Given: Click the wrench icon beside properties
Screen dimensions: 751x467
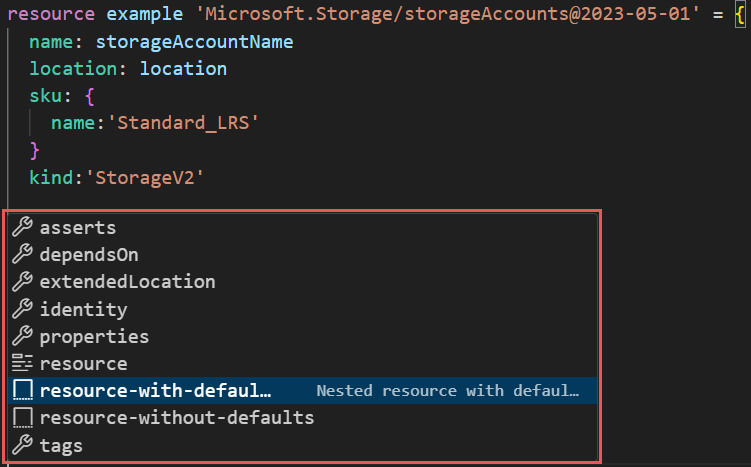Looking at the screenshot, I should 21,337.
